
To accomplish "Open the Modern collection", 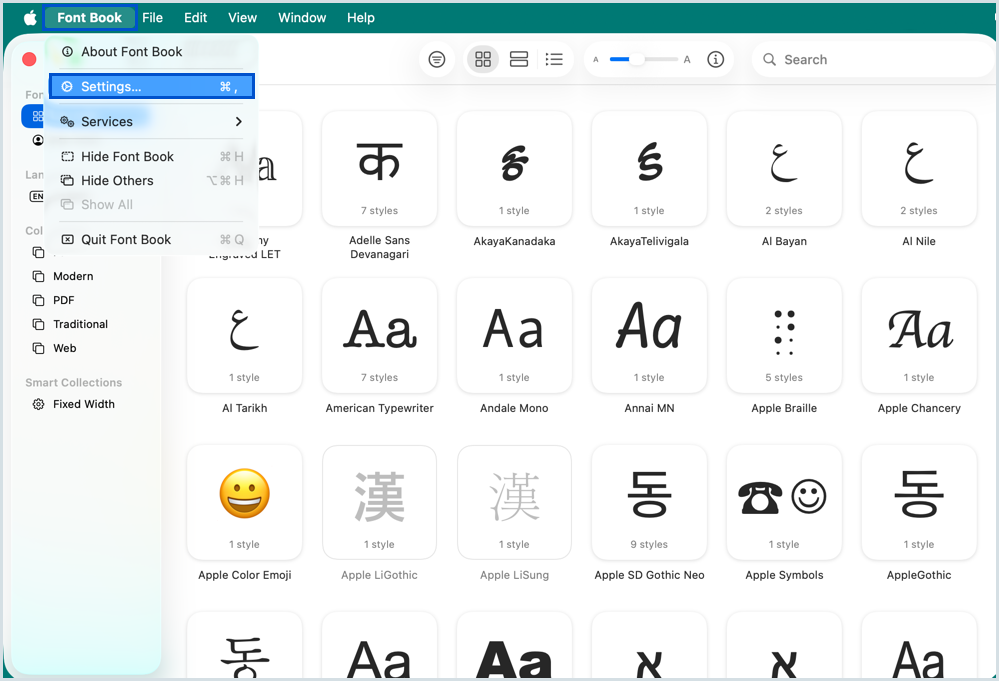I will point(72,276).
